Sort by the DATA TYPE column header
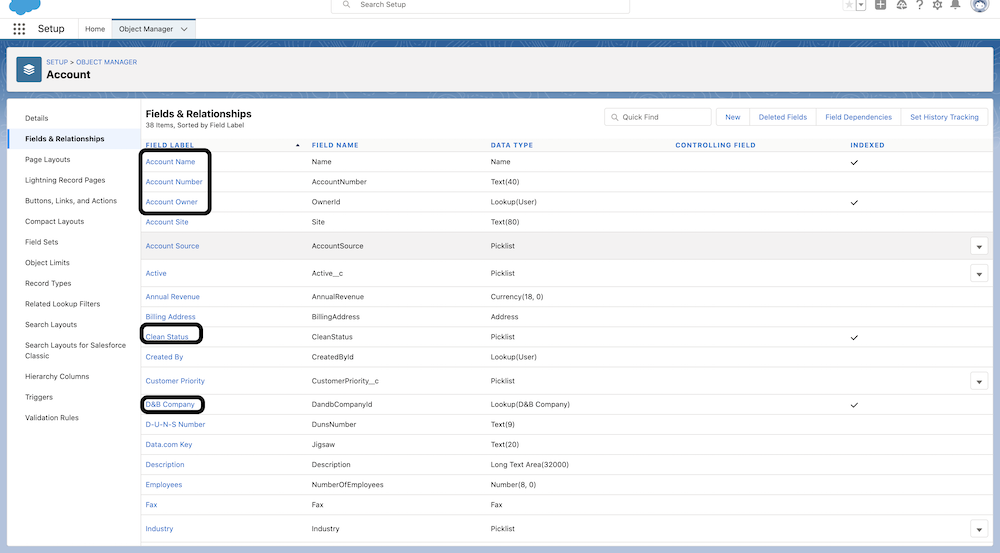The image size is (1000, 553). coord(511,145)
